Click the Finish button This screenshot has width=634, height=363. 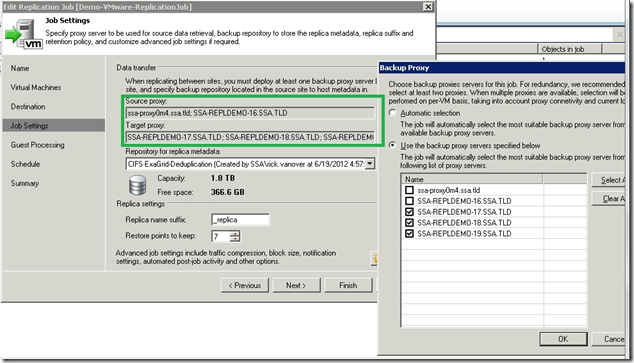348,285
